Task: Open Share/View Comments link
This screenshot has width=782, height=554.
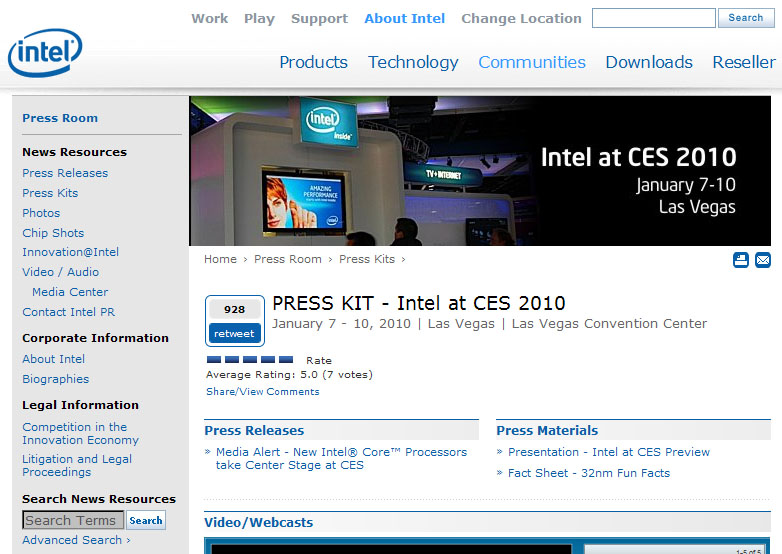Action: (x=263, y=392)
